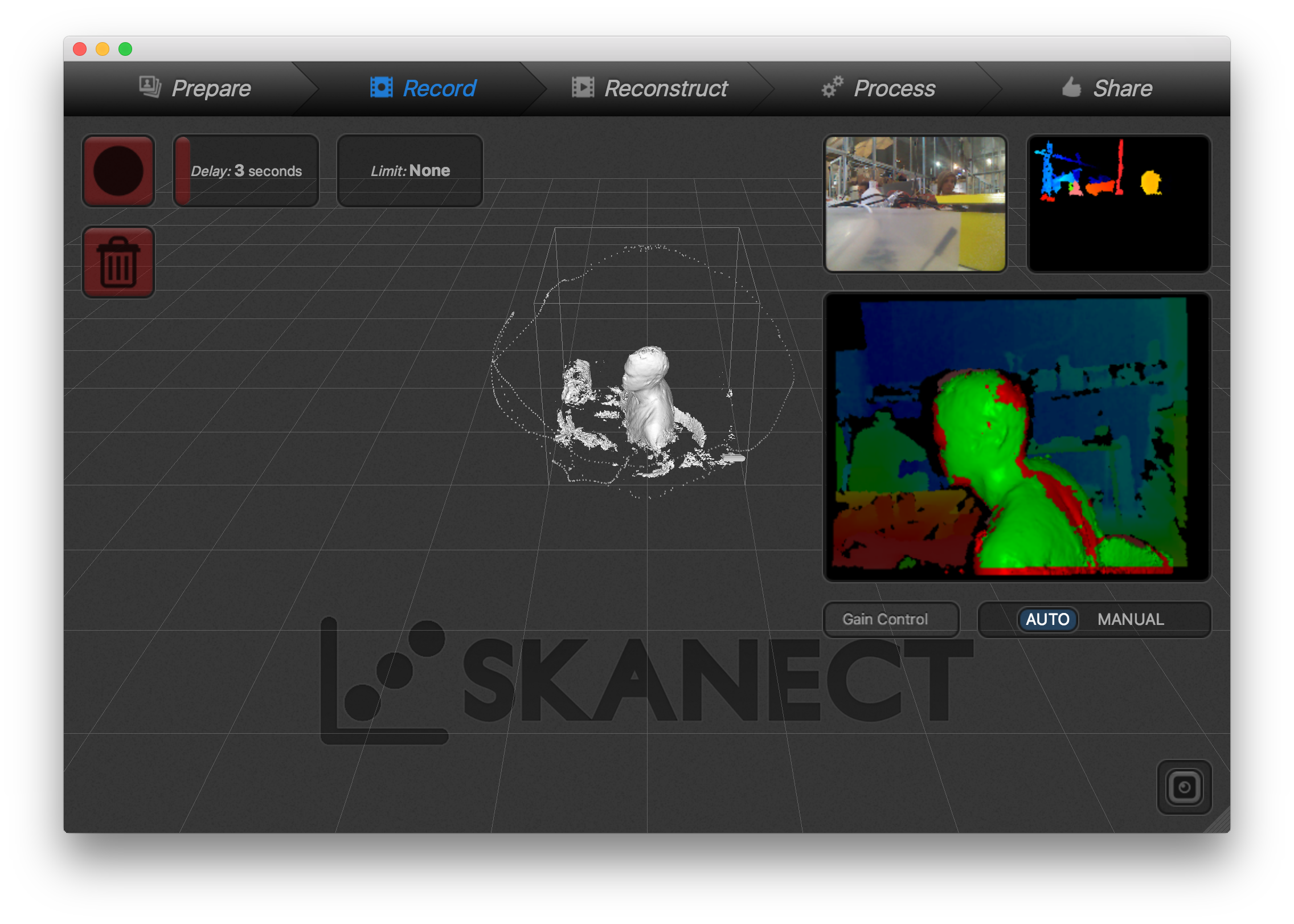Screen dimensions: 1294x924
Task: Expand the Gain Control options
Action: [x=891, y=619]
